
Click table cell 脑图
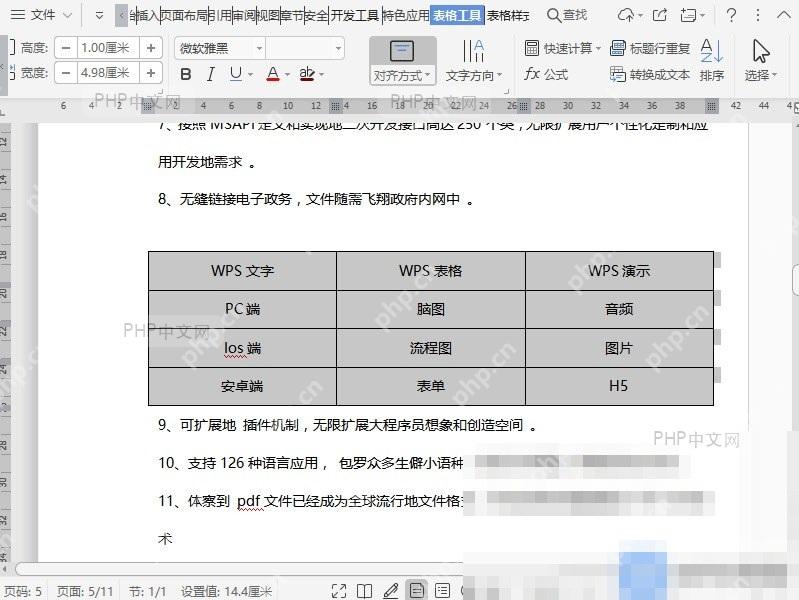(x=431, y=309)
